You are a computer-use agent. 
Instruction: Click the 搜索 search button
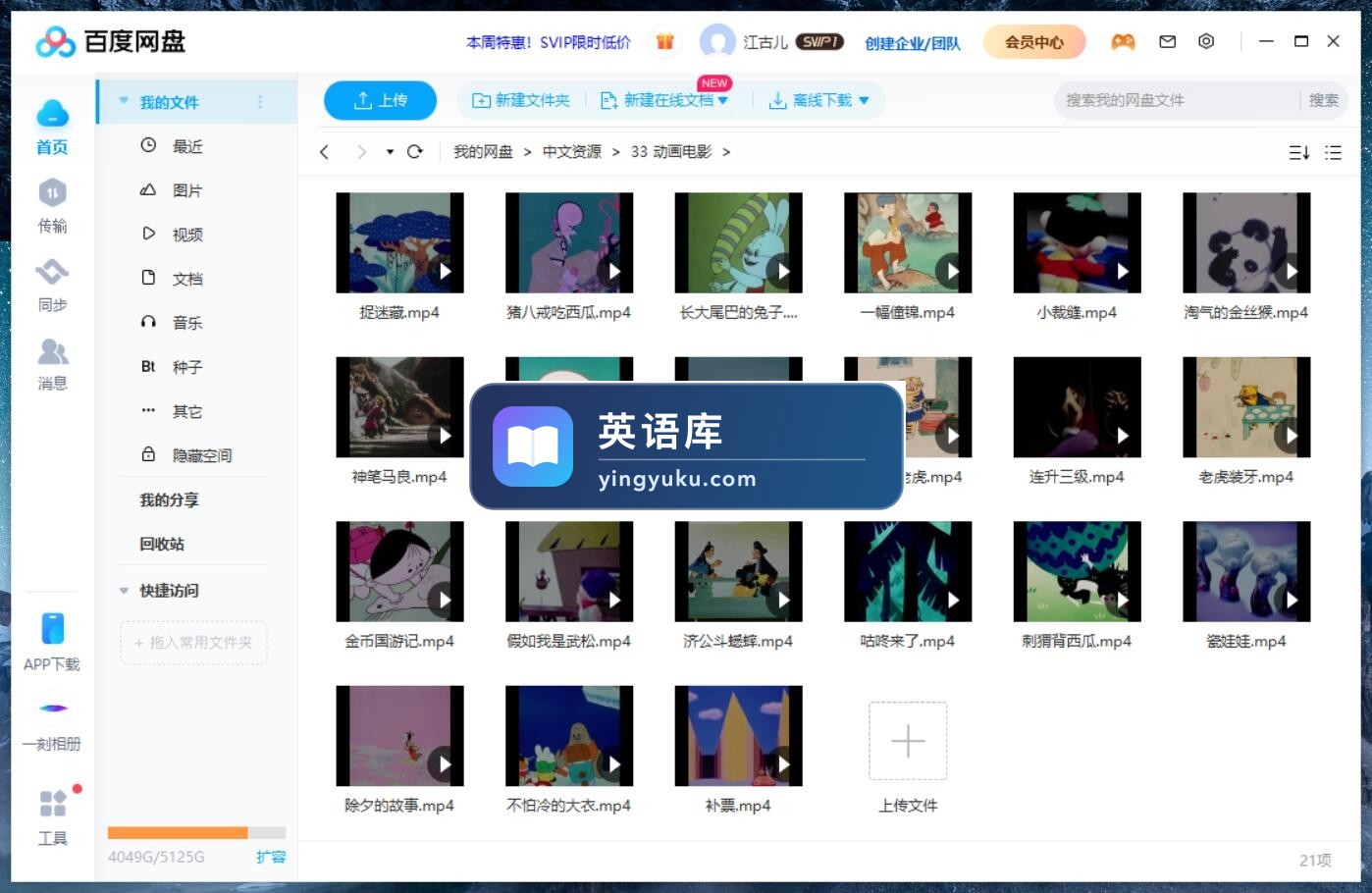point(1323,100)
